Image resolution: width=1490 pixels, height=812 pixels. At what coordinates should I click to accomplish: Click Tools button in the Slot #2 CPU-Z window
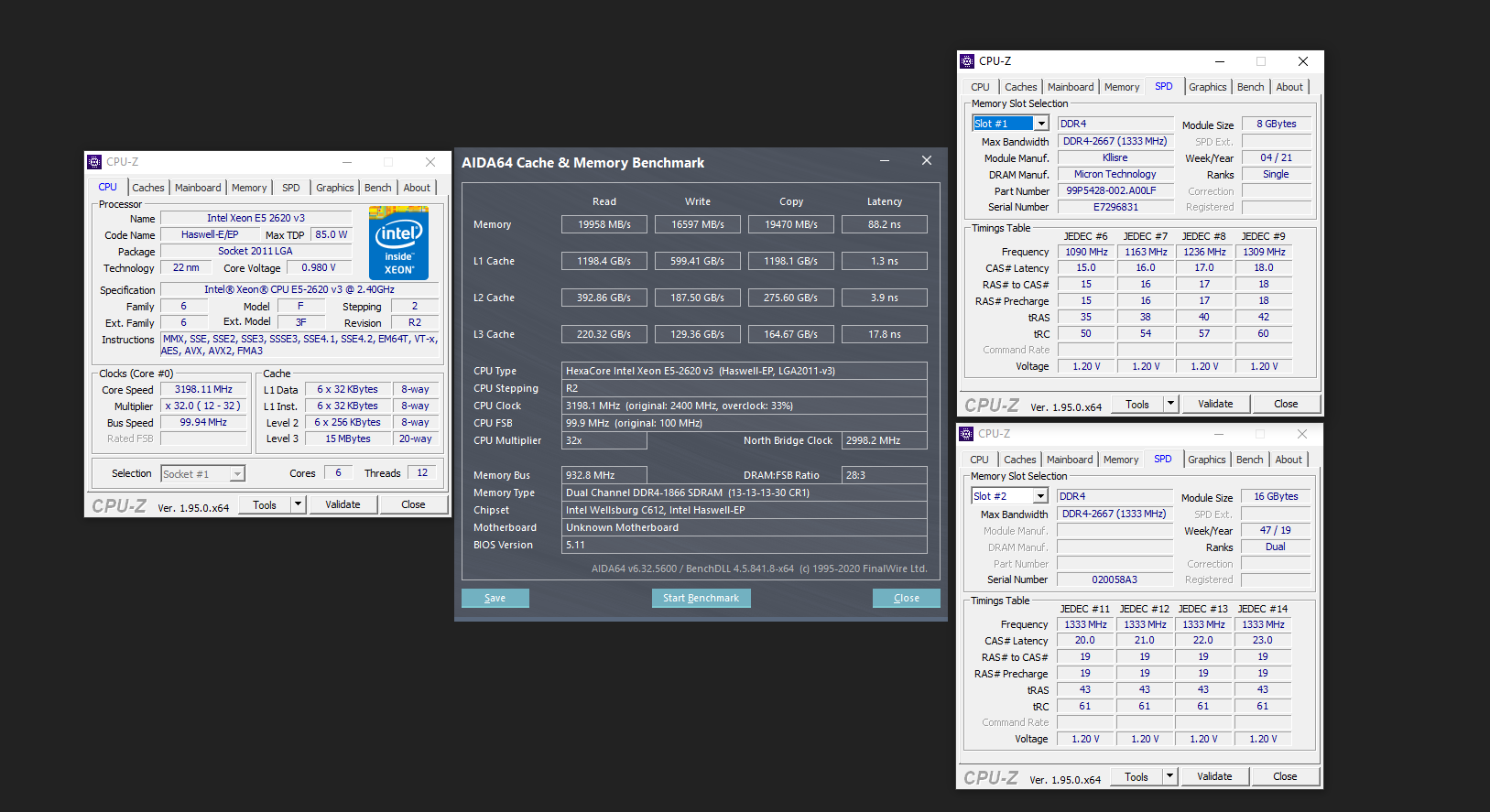click(1137, 776)
